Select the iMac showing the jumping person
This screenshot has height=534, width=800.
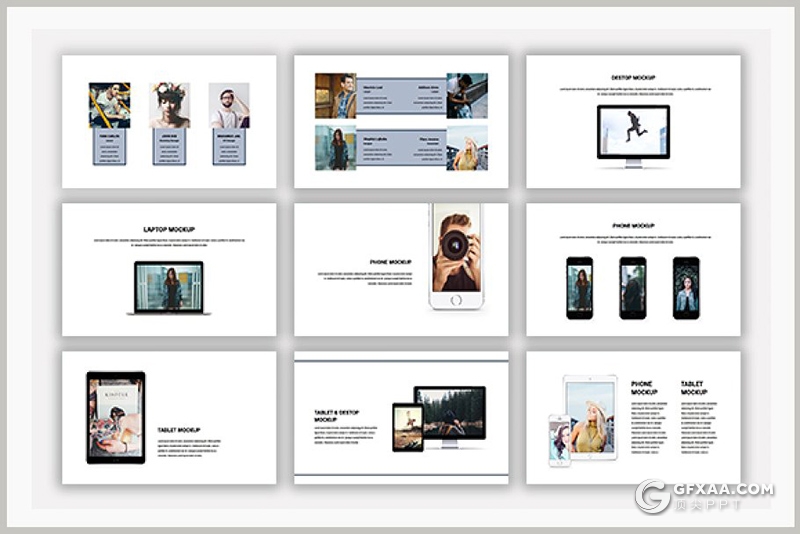(x=632, y=133)
